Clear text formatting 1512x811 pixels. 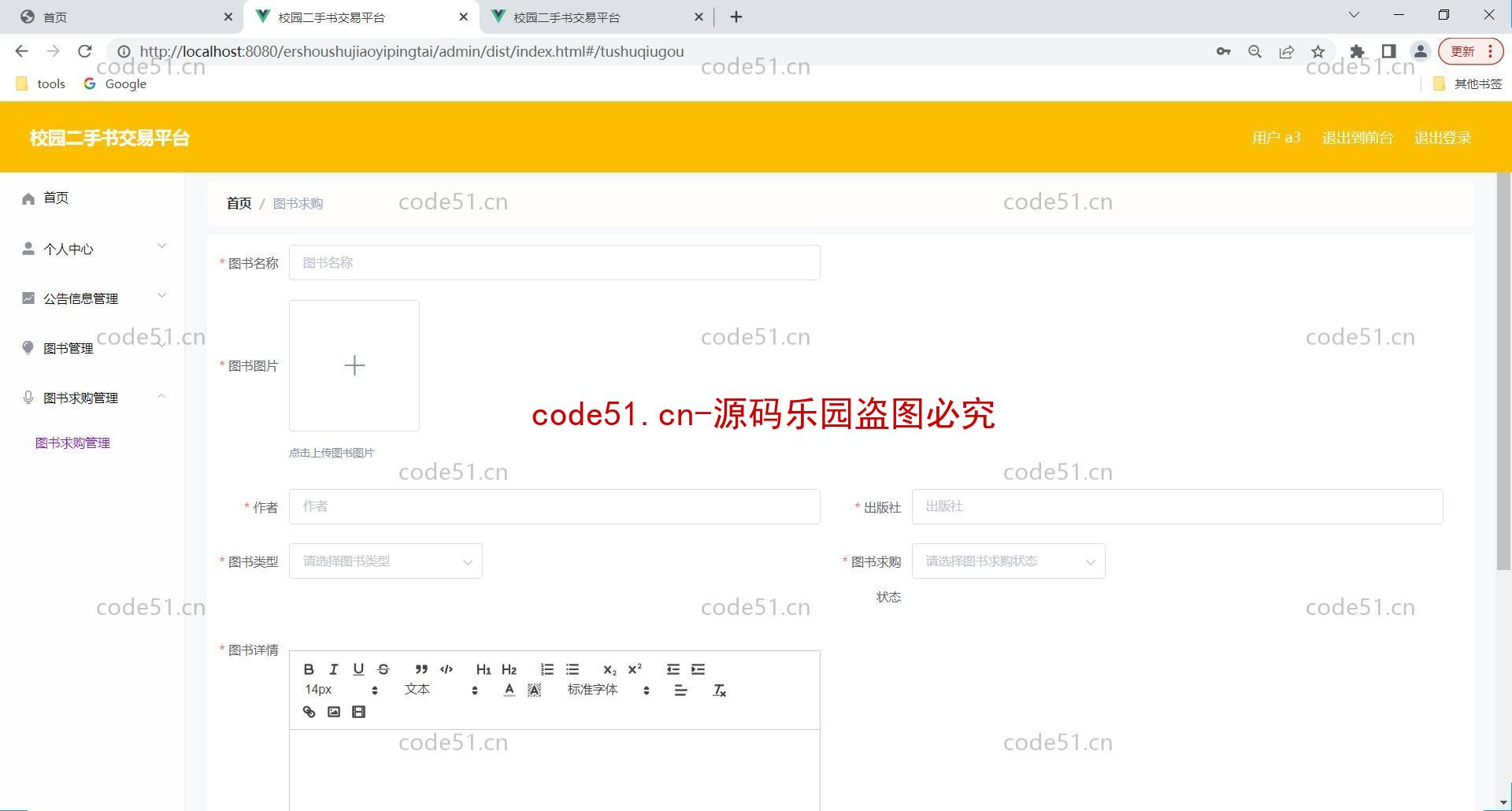pos(719,691)
